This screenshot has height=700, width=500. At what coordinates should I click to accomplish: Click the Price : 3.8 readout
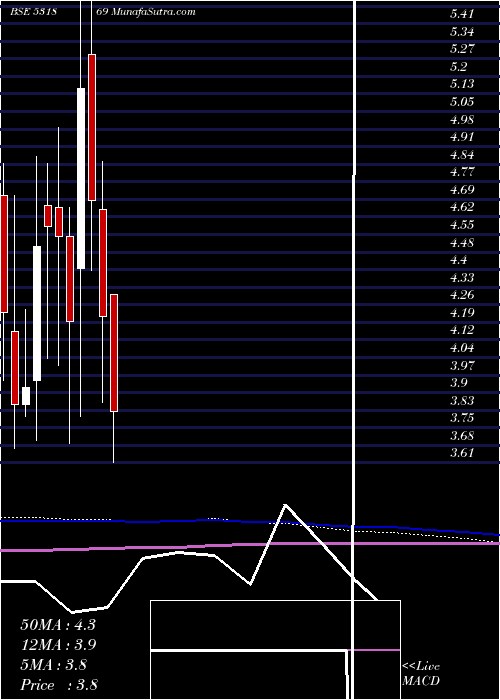pos(59,685)
